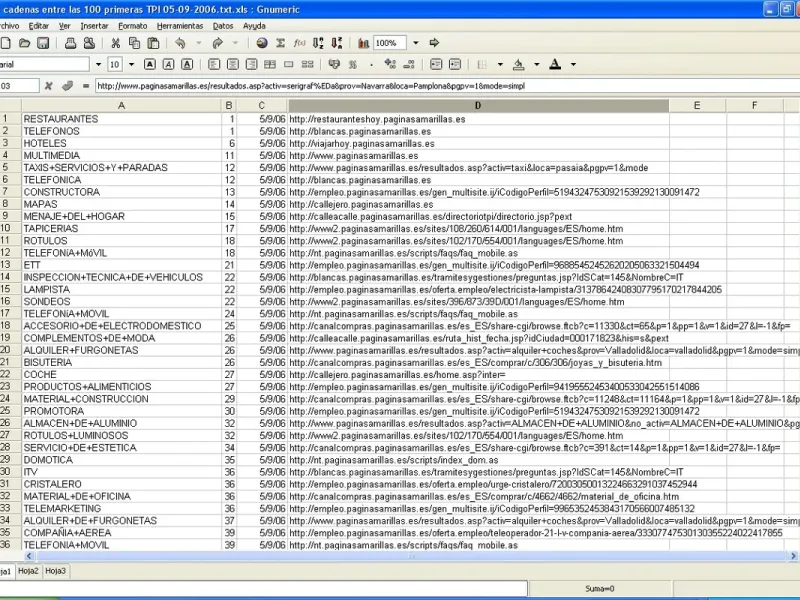Apply currency format to cells
Screen dimensions: 800x600
334,64
